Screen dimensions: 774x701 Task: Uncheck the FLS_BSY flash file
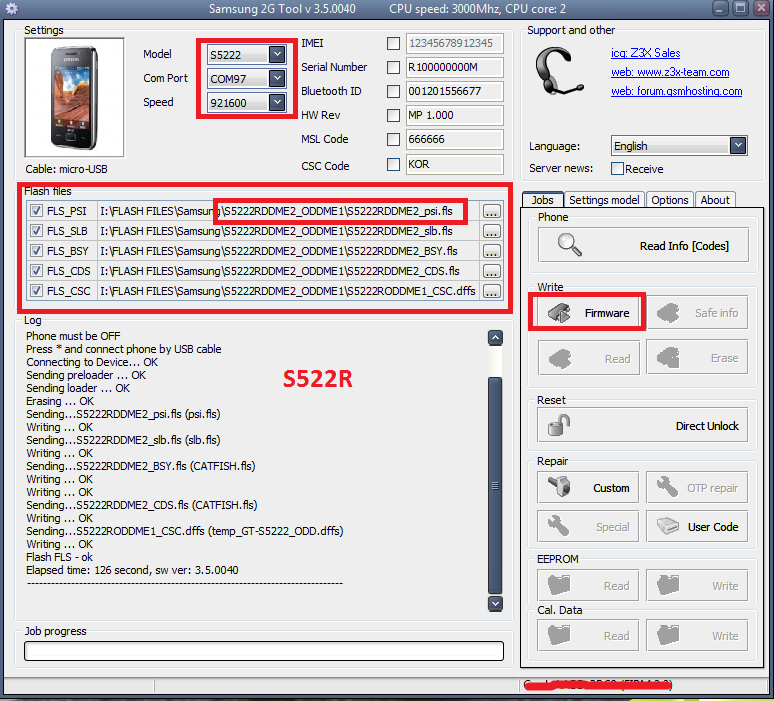36,251
